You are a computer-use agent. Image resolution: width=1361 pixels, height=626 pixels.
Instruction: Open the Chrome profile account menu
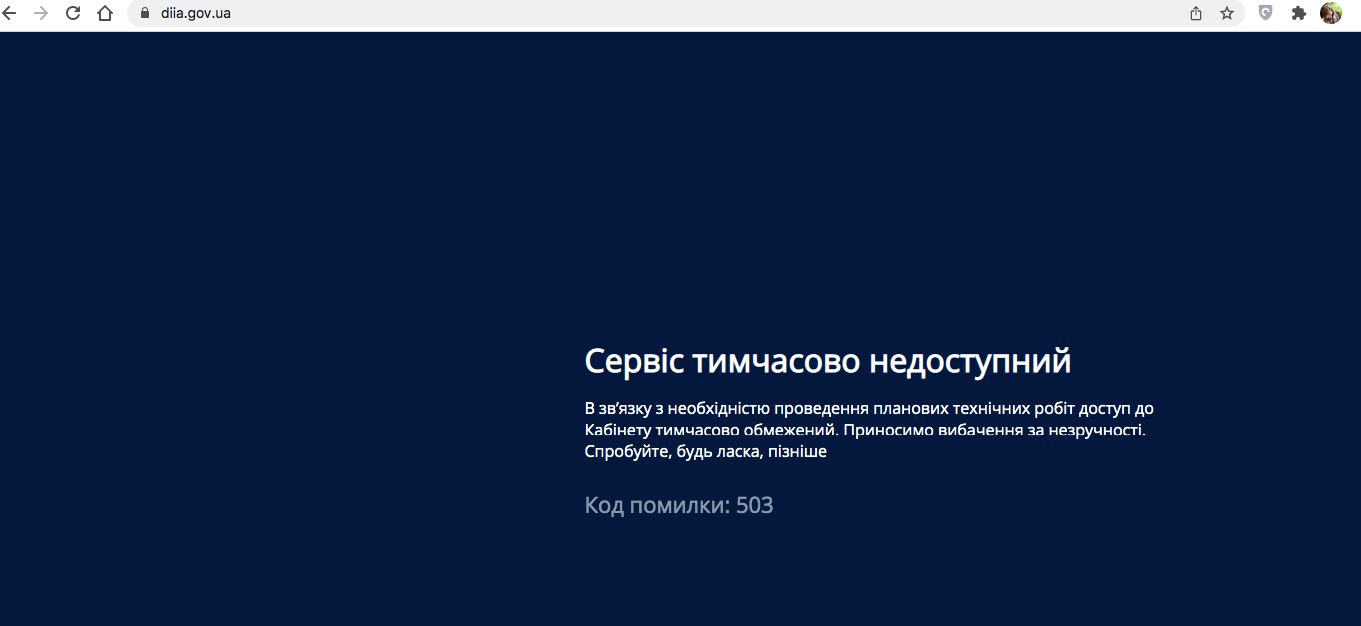(x=1332, y=14)
